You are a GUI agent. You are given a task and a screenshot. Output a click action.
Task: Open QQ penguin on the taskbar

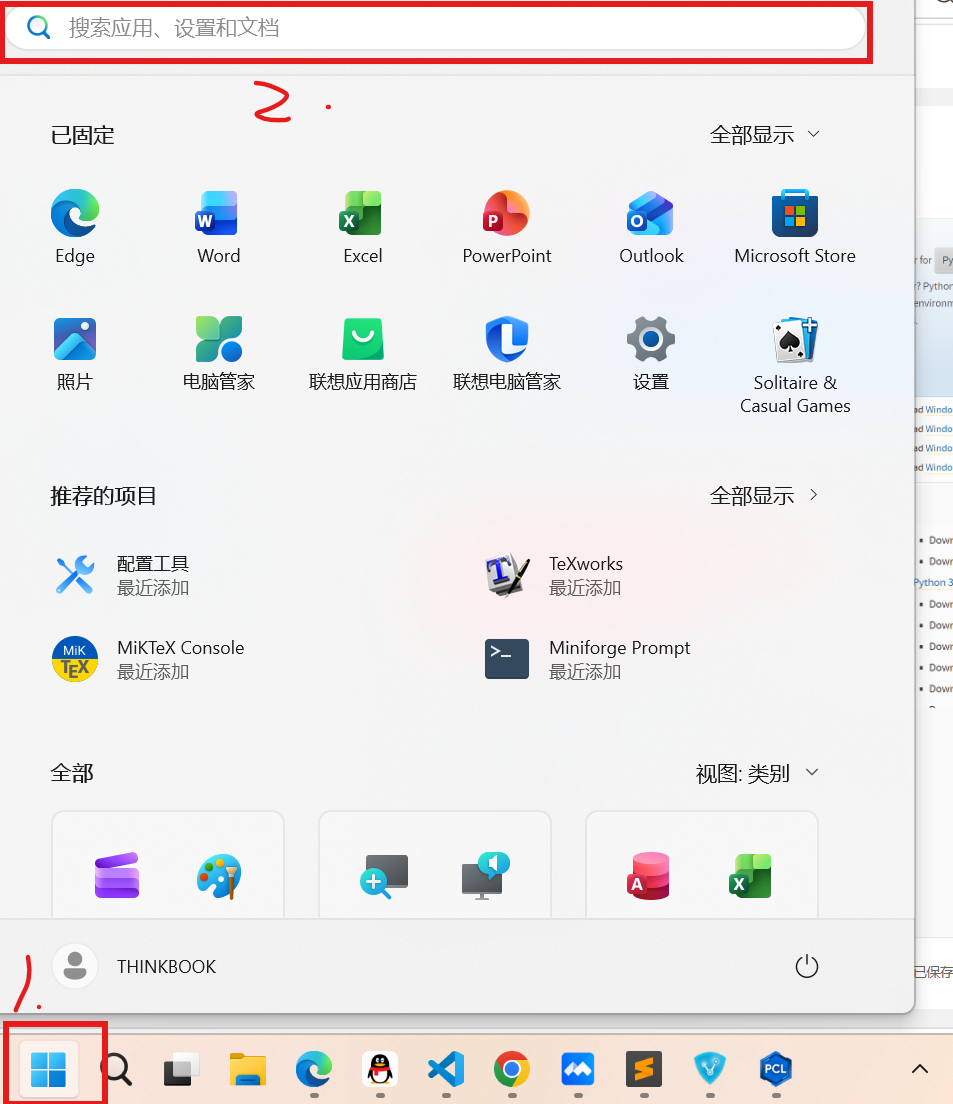click(380, 1069)
